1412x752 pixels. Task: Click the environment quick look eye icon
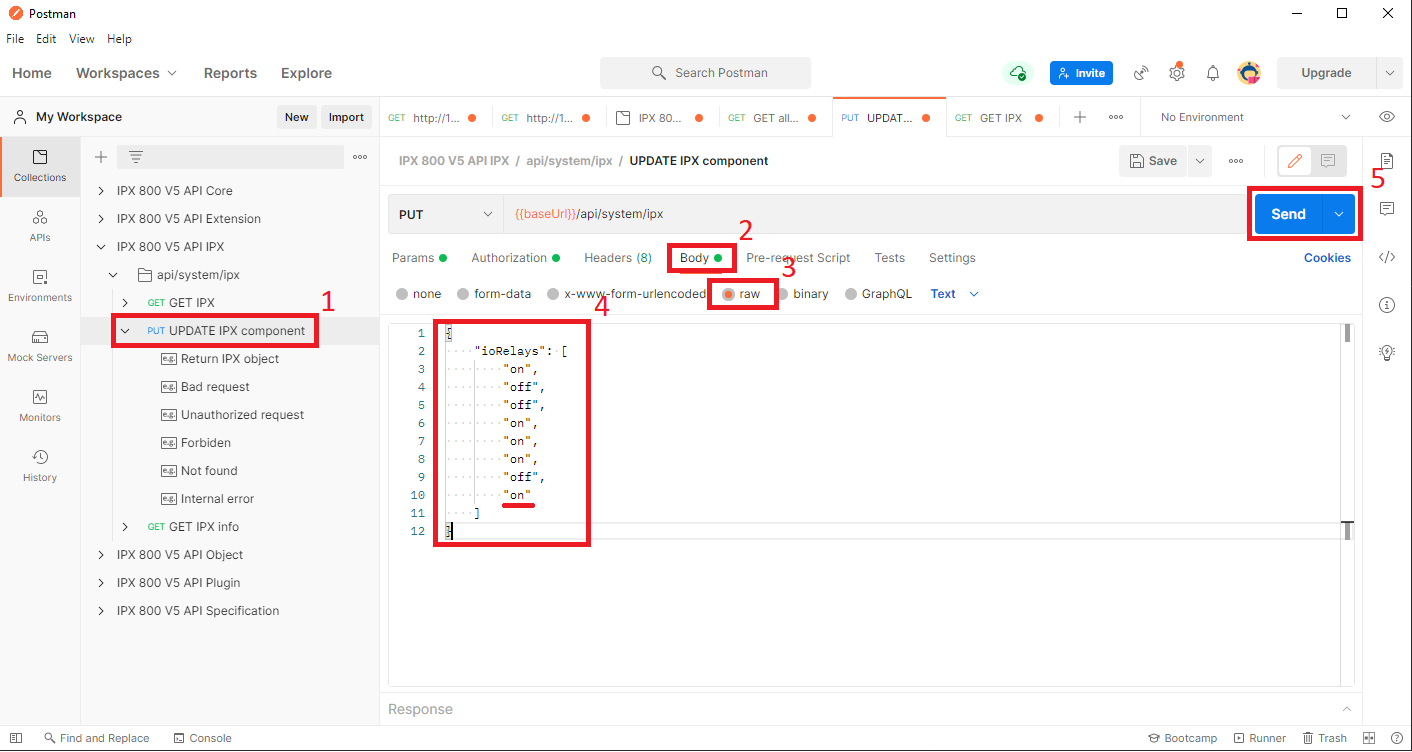pyautogui.click(x=1387, y=117)
